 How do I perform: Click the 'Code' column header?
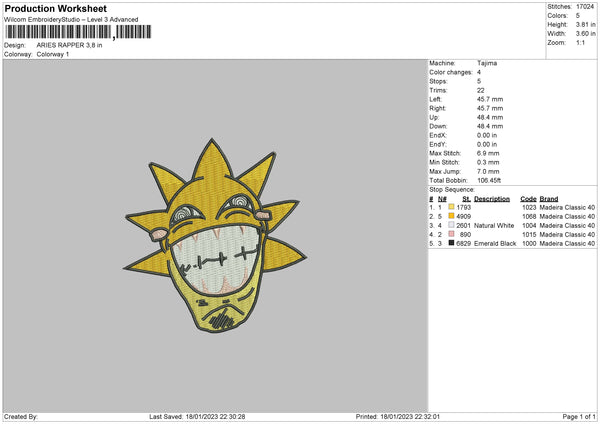pyautogui.click(x=528, y=199)
